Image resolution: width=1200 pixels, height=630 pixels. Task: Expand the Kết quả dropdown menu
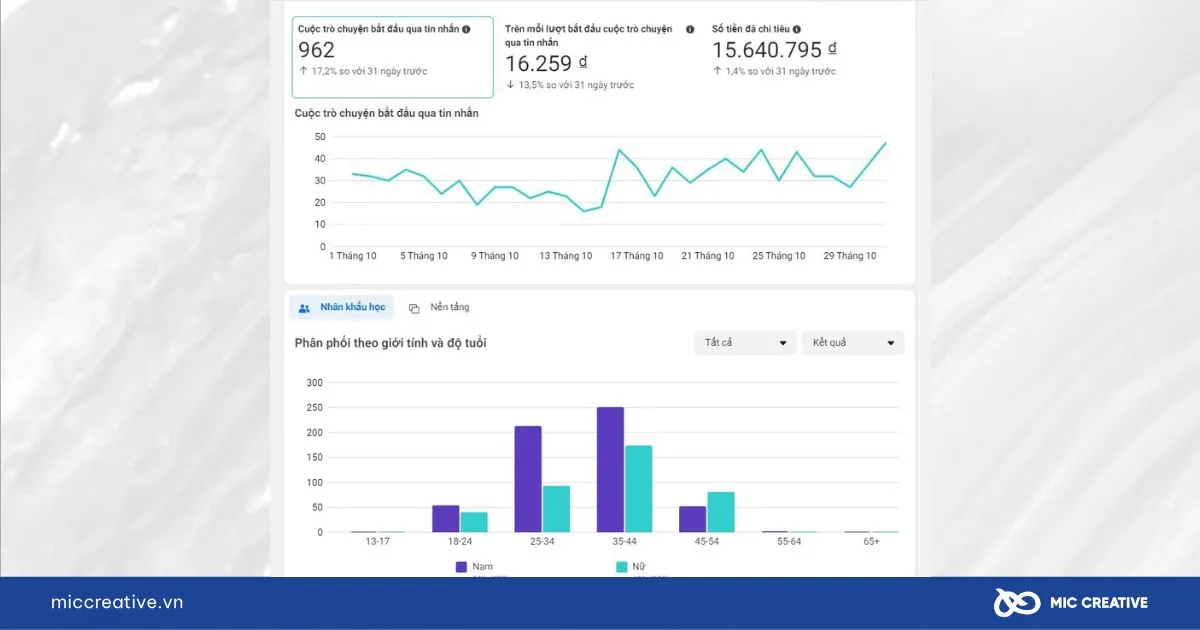pyautogui.click(x=853, y=343)
